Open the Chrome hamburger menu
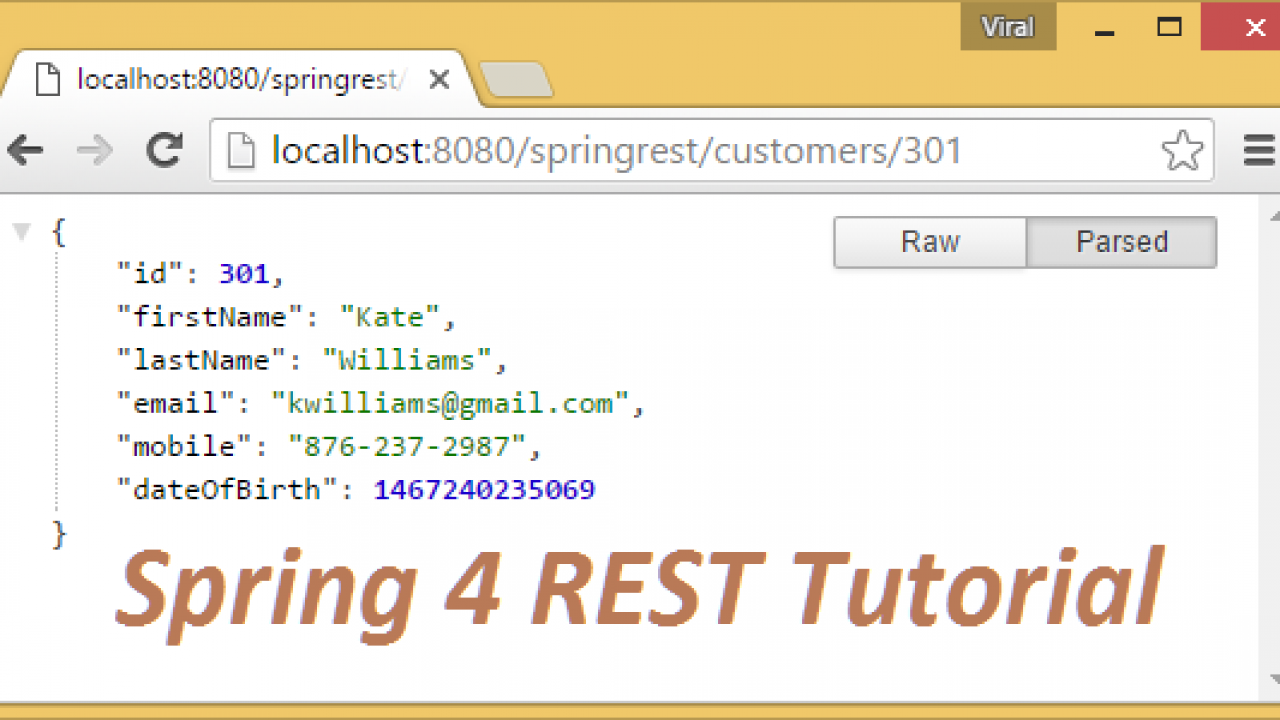Screen dimensions: 1280x720 point(1259,151)
